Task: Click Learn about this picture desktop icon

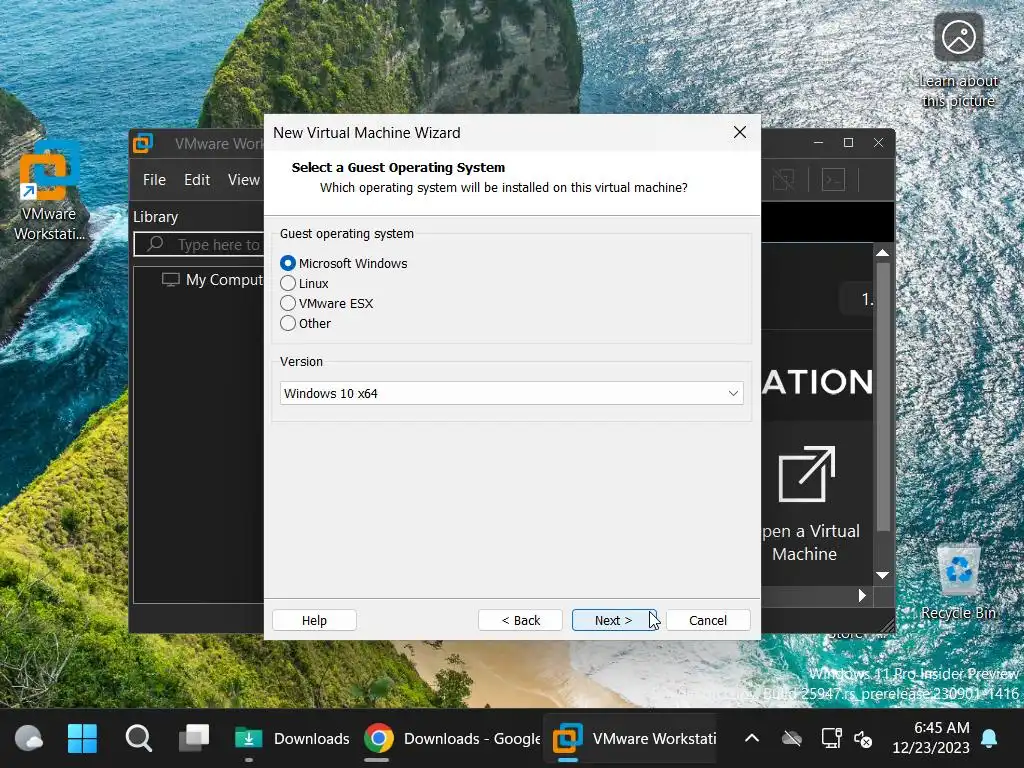Action: tap(958, 61)
